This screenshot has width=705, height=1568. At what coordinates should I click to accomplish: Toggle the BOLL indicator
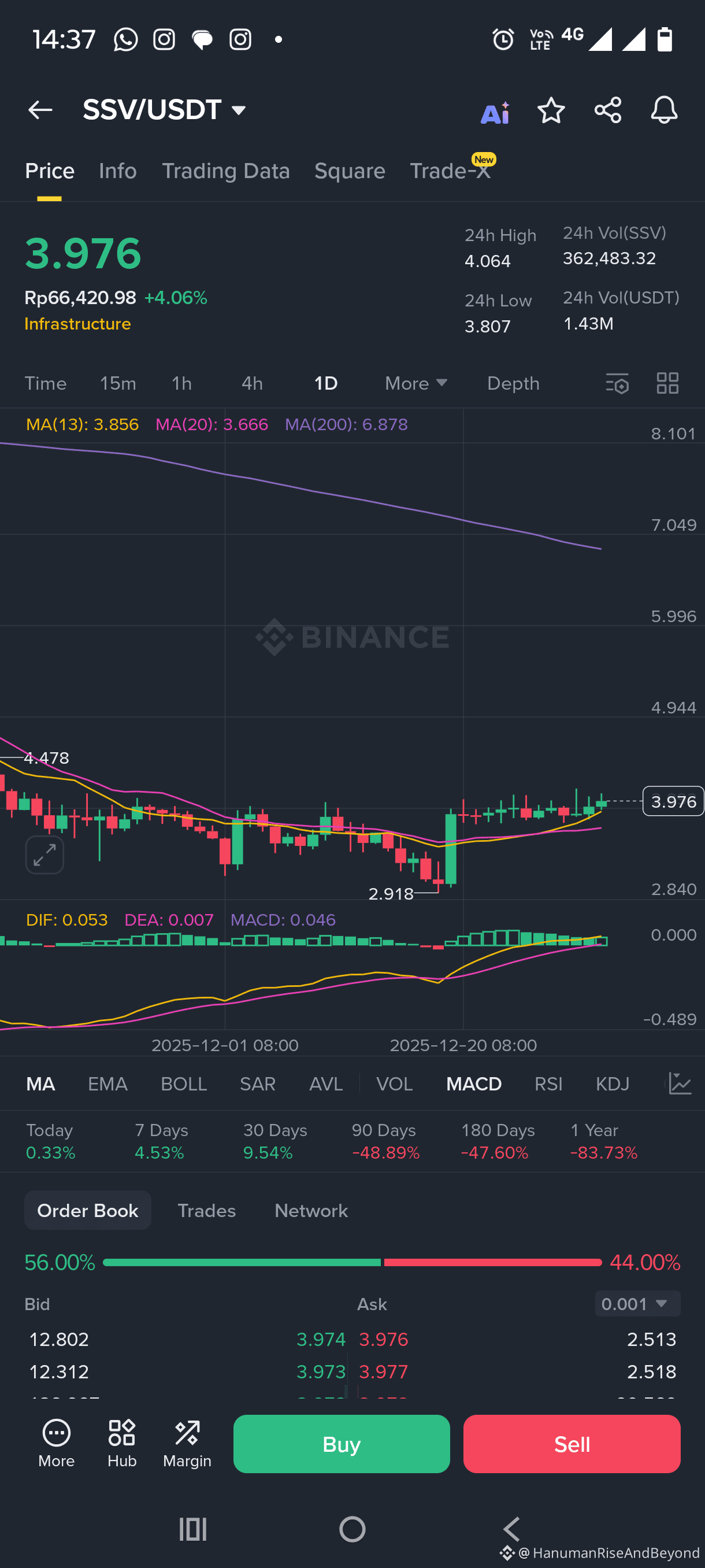click(x=184, y=1083)
